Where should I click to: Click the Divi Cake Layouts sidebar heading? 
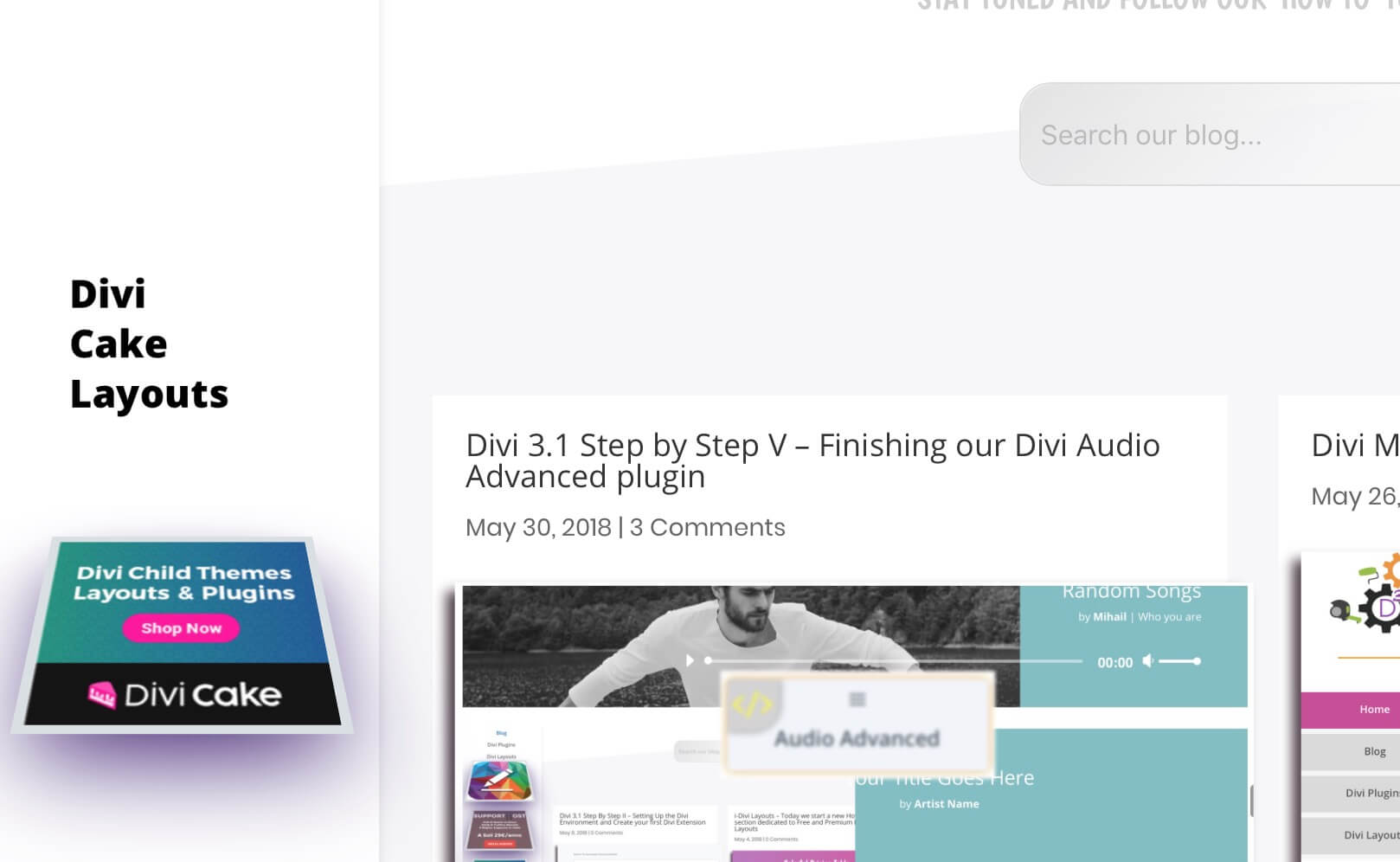coord(149,344)
